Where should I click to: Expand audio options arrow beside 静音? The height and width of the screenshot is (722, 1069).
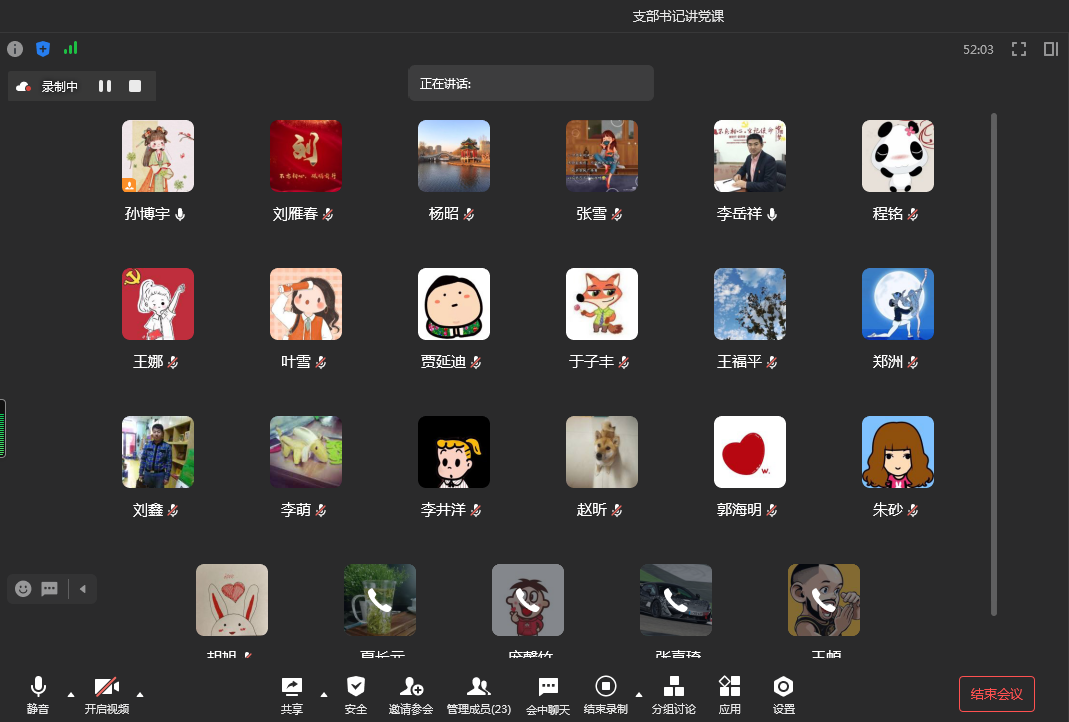pyautogui.click(x=70, y=693)
